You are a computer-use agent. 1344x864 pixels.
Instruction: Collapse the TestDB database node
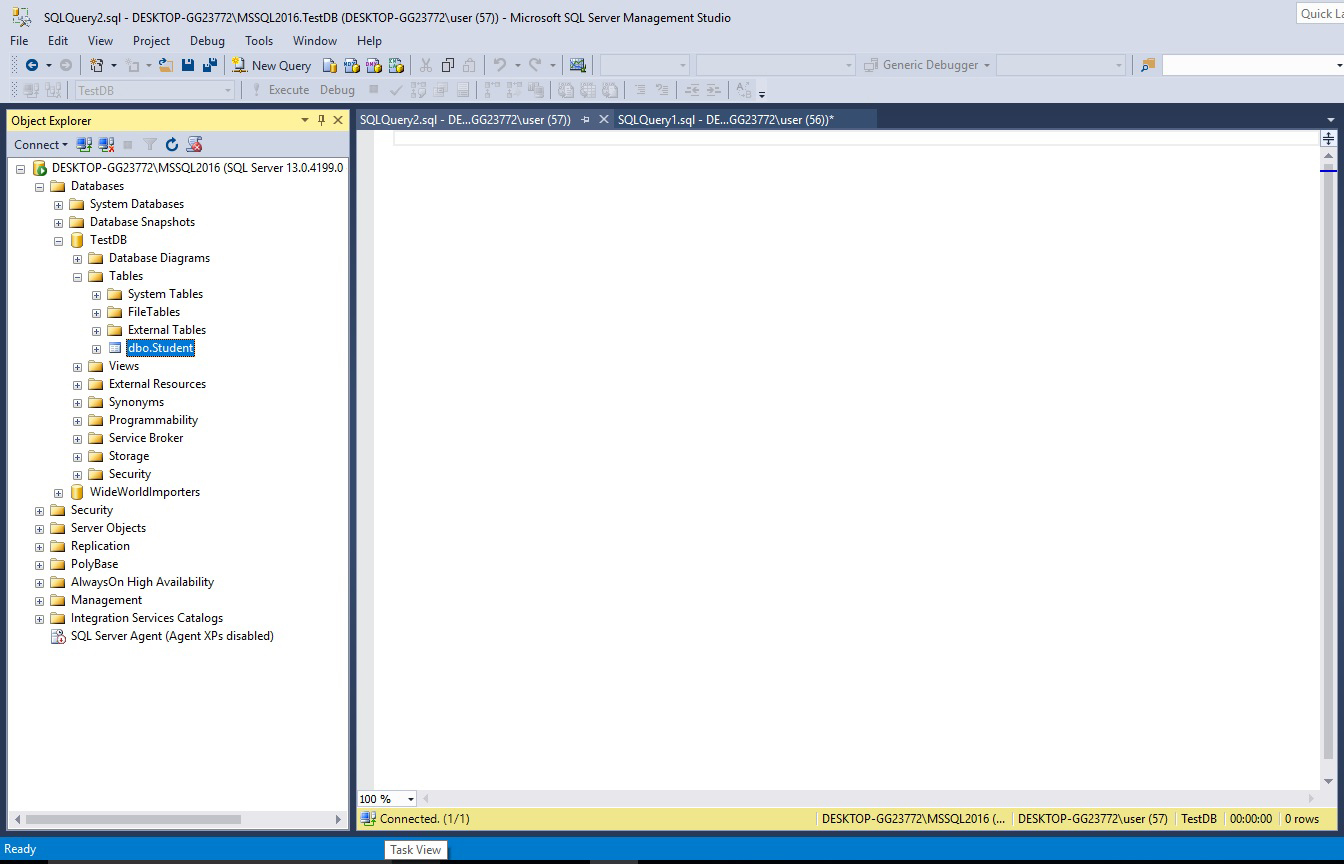(x=59, y=240)
